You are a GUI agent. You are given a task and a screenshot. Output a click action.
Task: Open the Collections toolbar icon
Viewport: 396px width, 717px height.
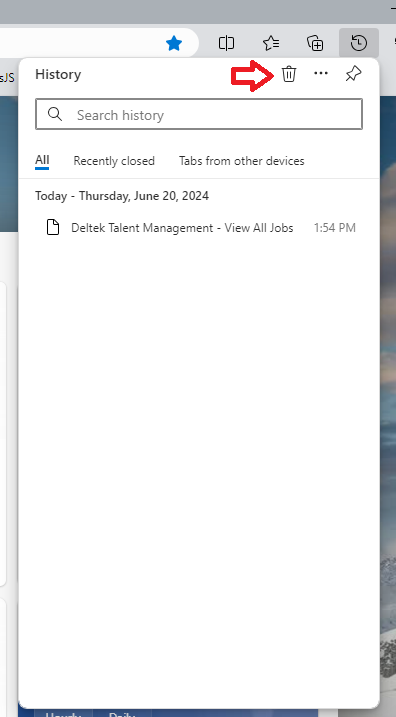point(315,43)
